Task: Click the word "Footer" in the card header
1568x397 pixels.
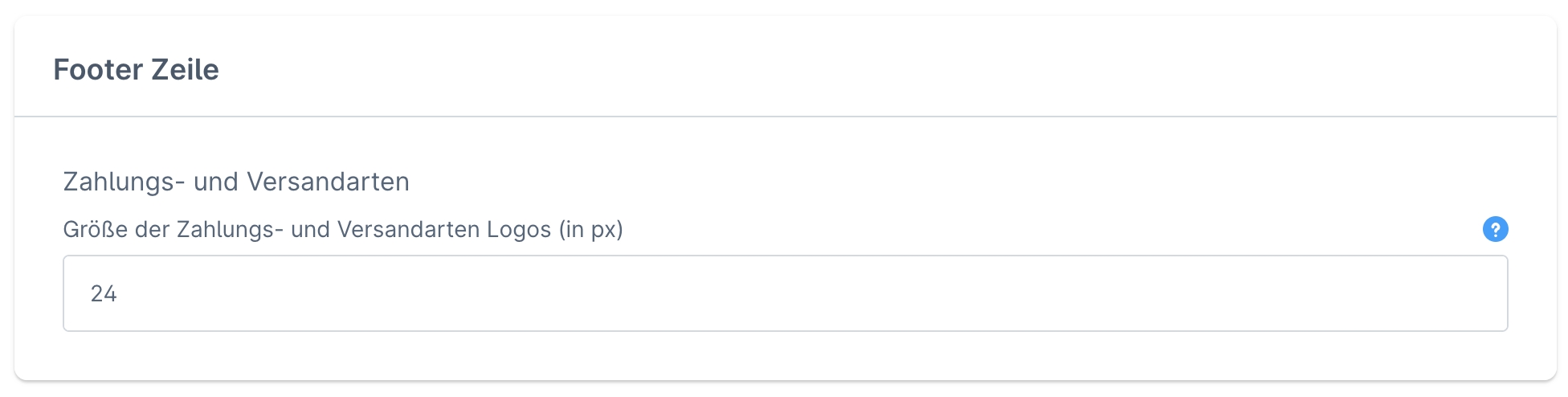Action: [x=98, y=70]
